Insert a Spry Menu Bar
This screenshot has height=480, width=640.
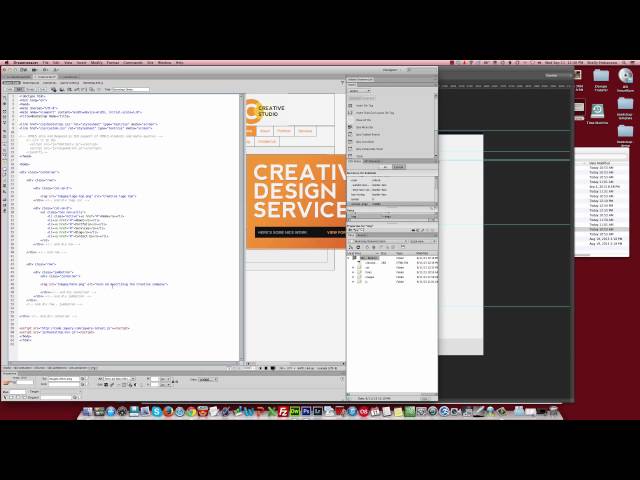(x=364, y=127)
